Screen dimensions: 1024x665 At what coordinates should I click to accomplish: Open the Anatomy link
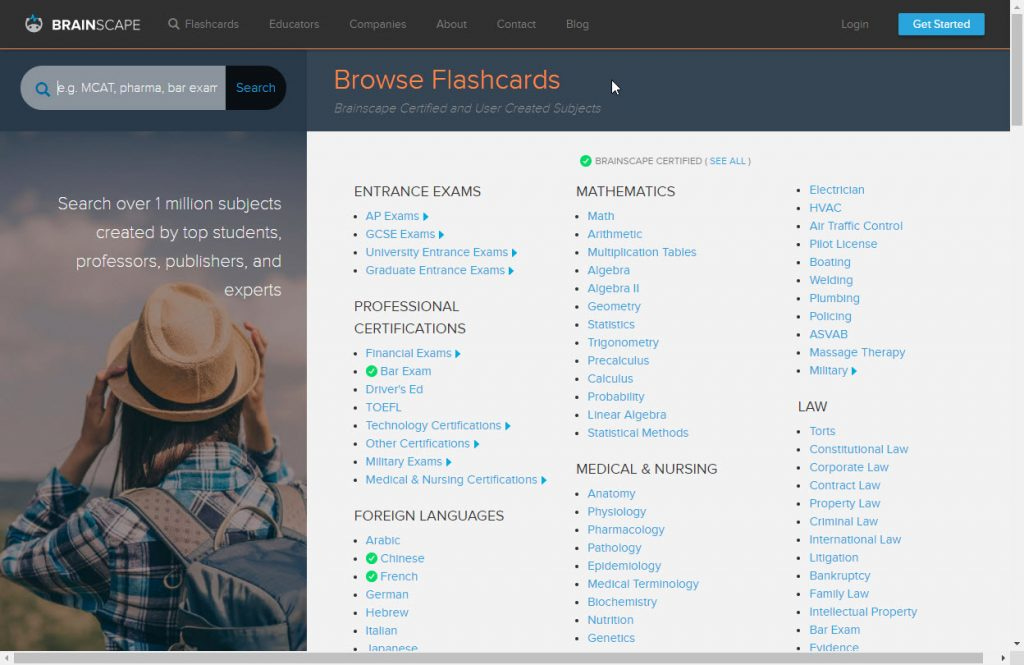(x=611, y=494)
